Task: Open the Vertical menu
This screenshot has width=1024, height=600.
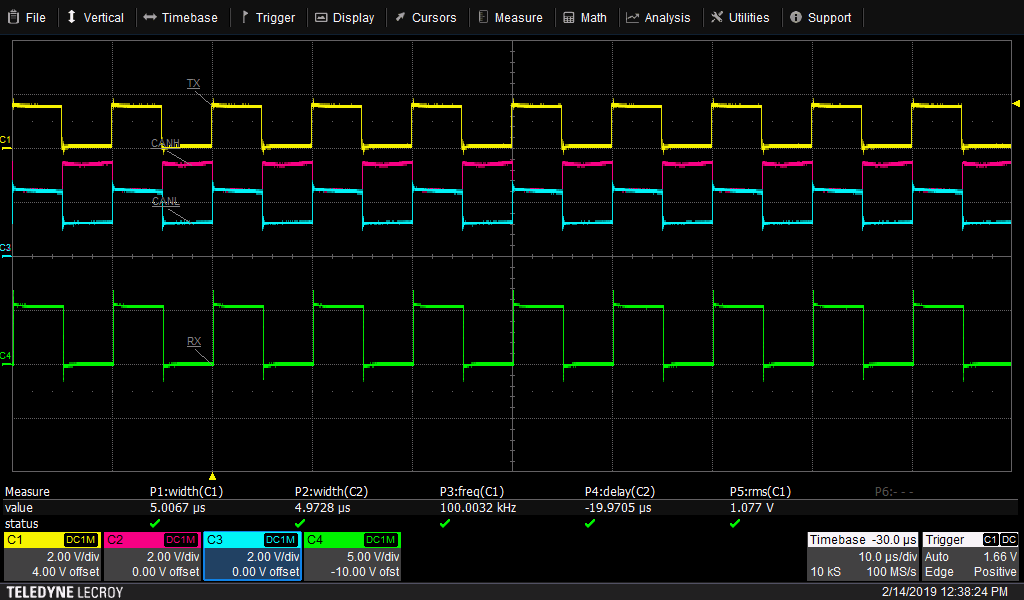Action: pyautogui.click(x=95, y=18)
